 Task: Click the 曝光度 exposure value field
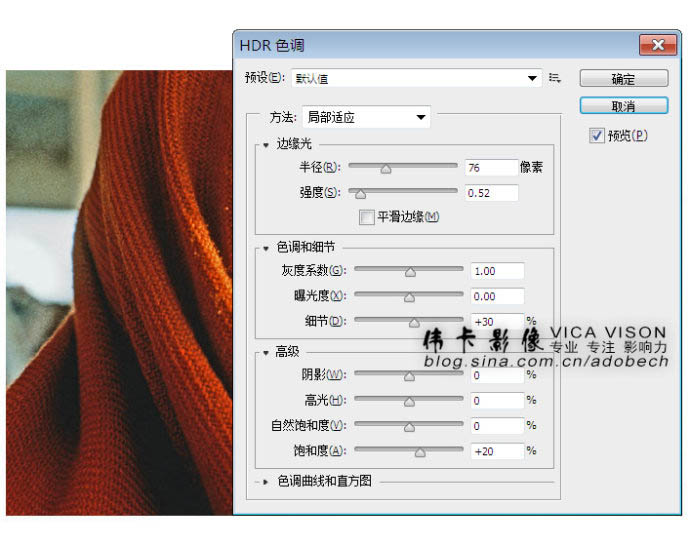click(496, 296)
